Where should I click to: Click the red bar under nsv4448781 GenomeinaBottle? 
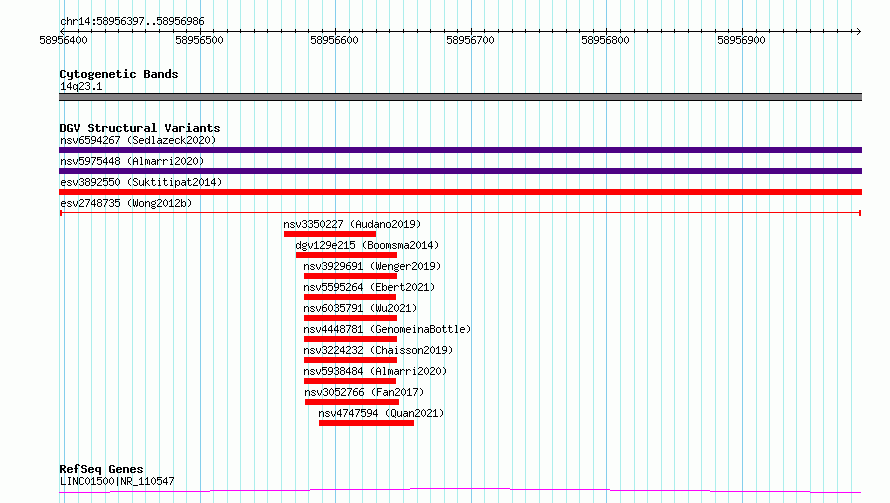point(350,339)
